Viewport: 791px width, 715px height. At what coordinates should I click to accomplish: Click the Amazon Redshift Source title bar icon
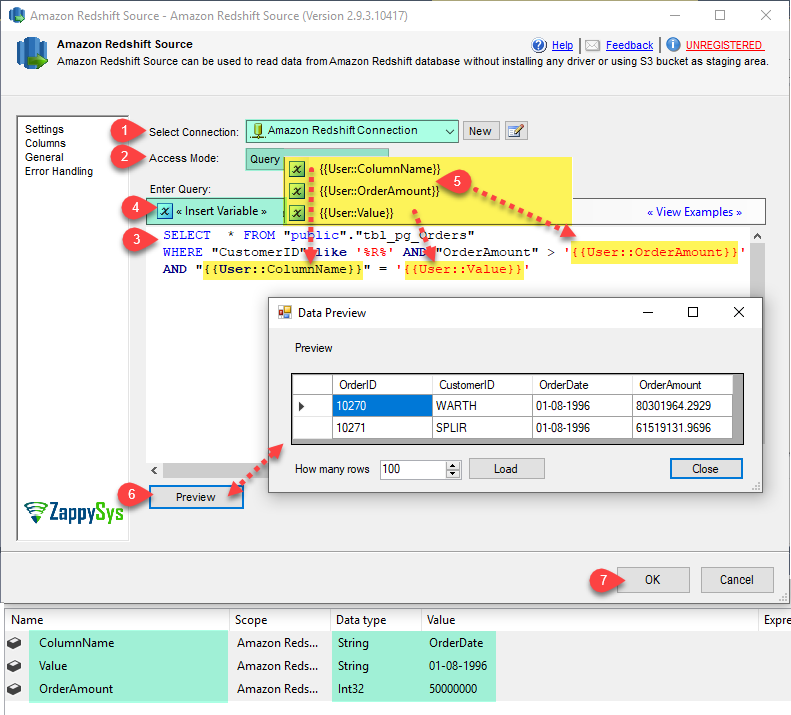(x=17, y=15)
